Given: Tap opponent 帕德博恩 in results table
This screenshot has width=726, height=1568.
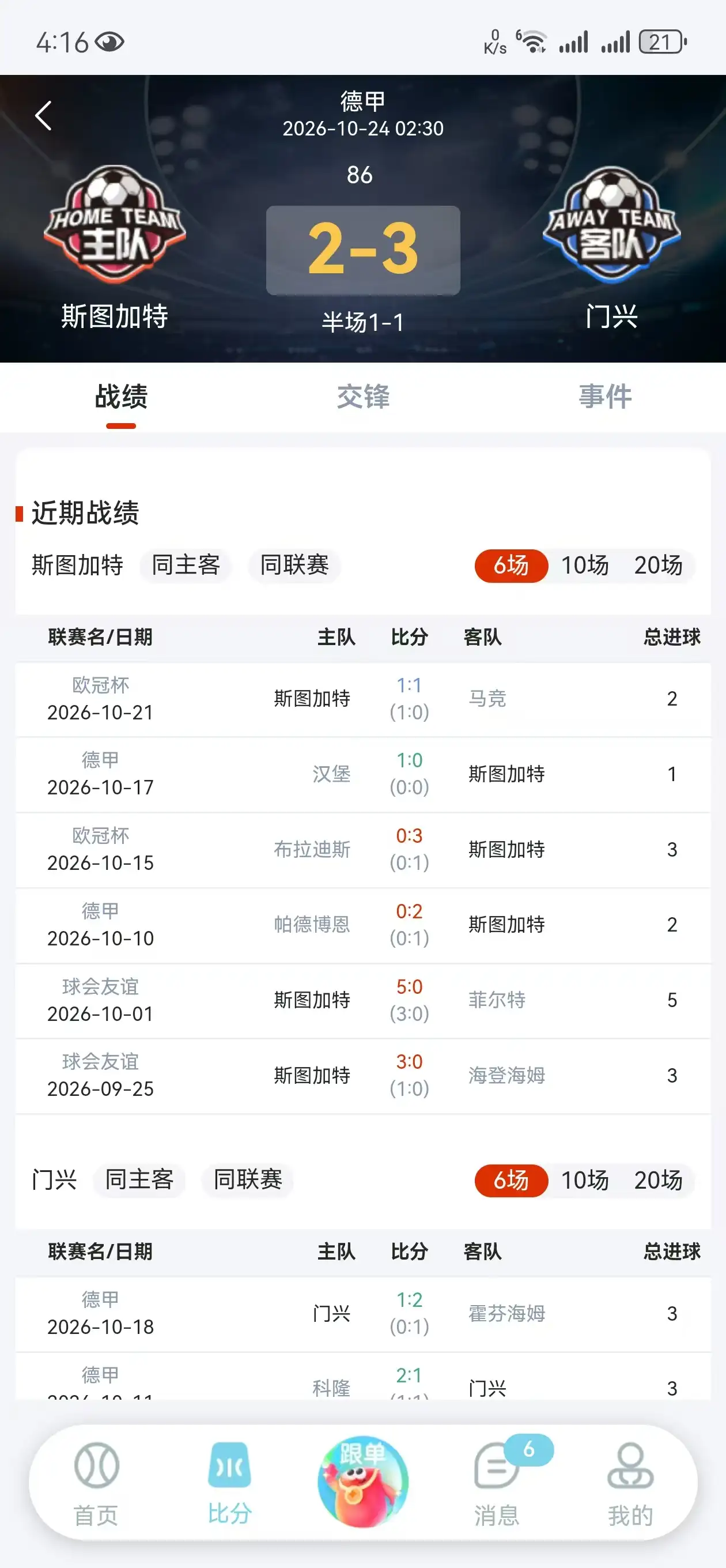Looking at the screenshot, I should point(312,925).
